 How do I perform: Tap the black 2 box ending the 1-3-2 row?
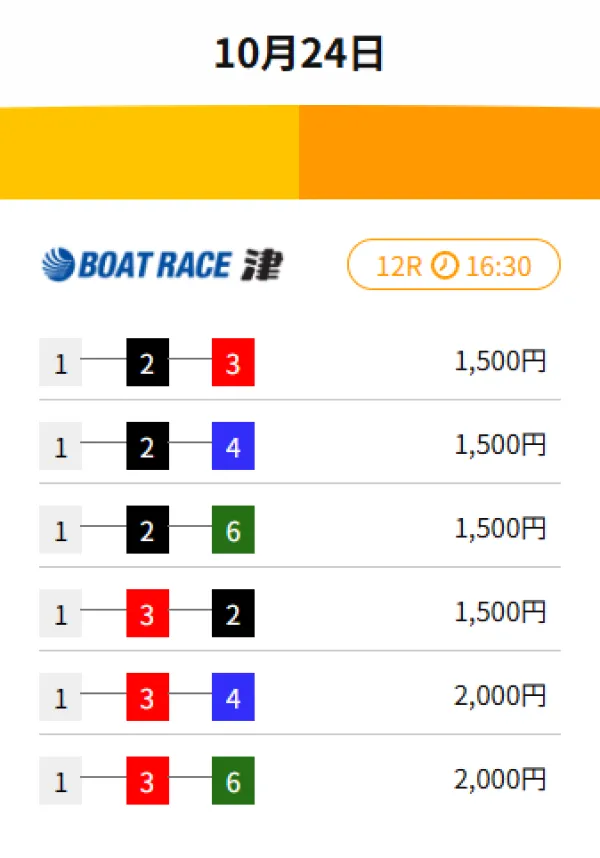point(233,614)
